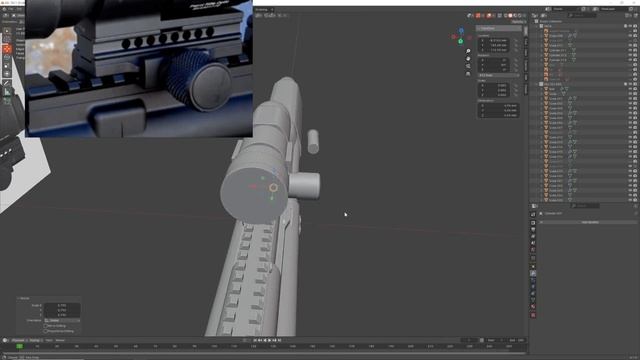640x360 pixels.
Task: Toggle camera view with the viewport camera icon
Action: [x=468, y=66]
